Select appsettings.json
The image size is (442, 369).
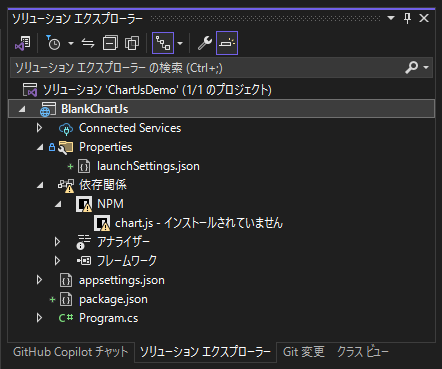[x=122, y=280]
